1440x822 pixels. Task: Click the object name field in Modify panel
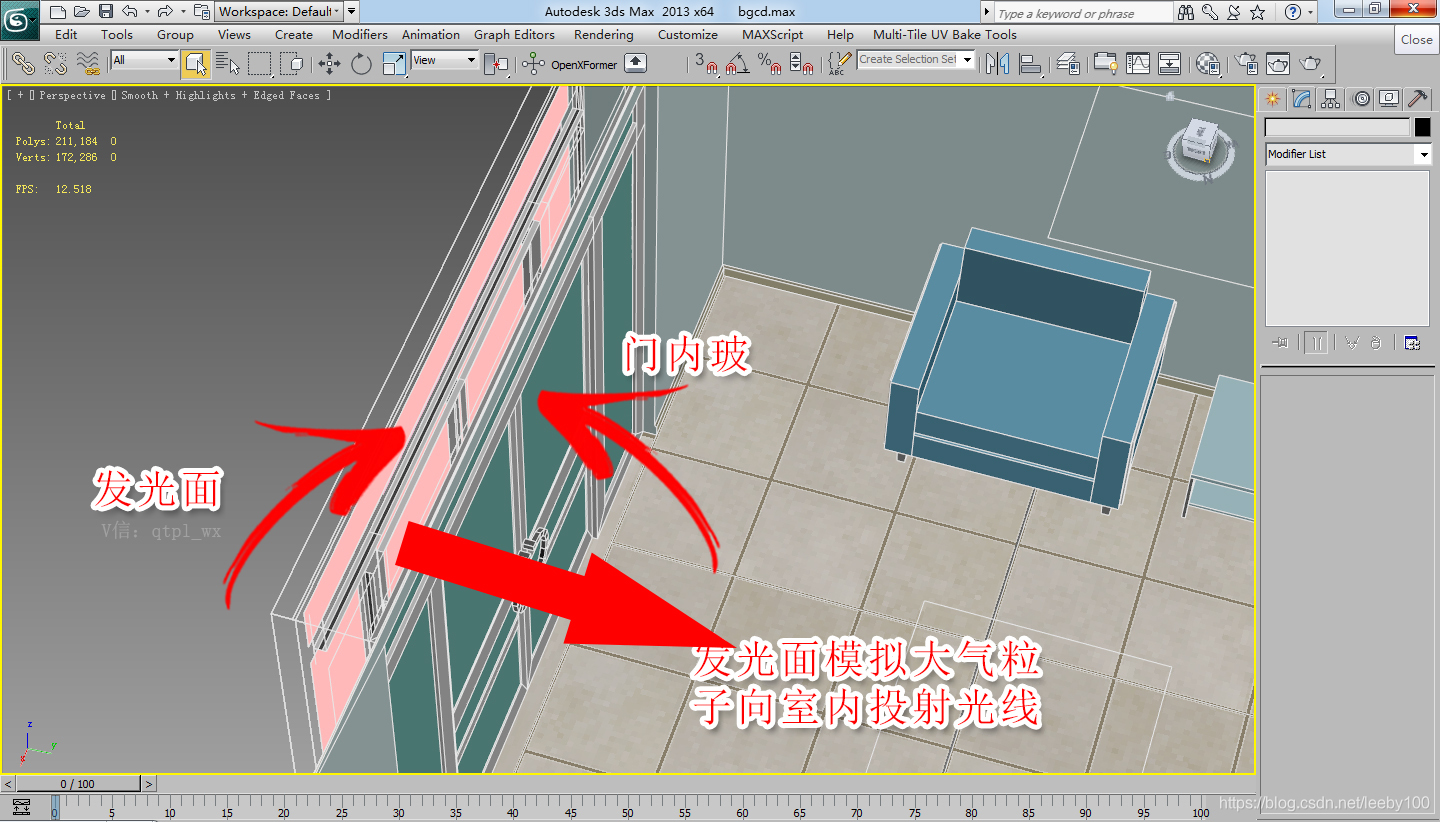coord(1337,127)
